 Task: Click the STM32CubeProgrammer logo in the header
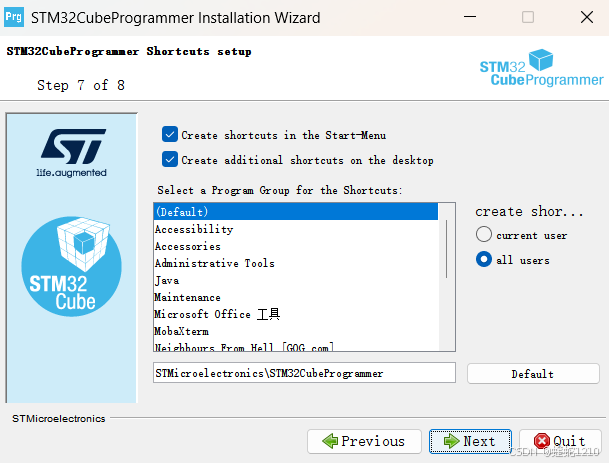click(541, 68)
